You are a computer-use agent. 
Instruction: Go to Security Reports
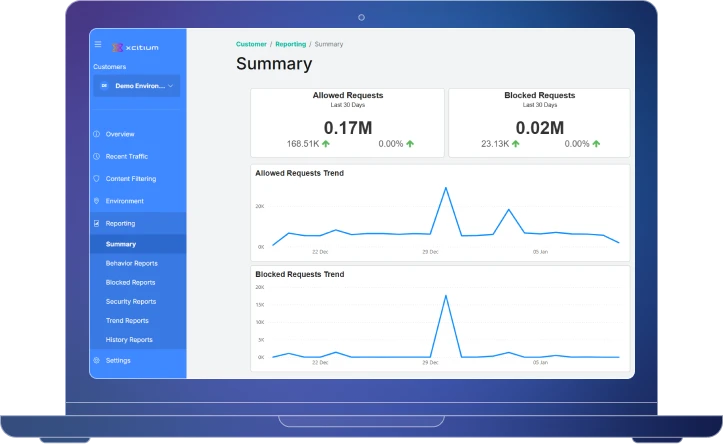(x=131, y=301)
